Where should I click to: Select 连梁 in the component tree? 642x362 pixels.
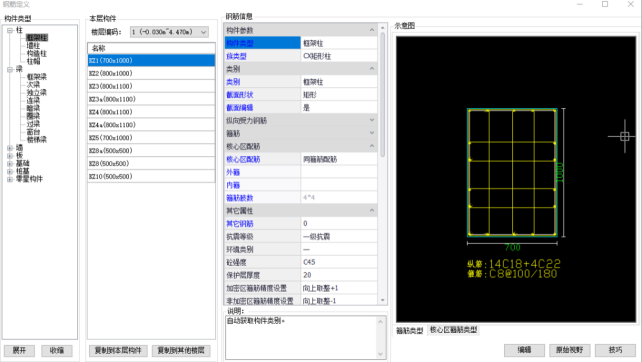[33, 100]
